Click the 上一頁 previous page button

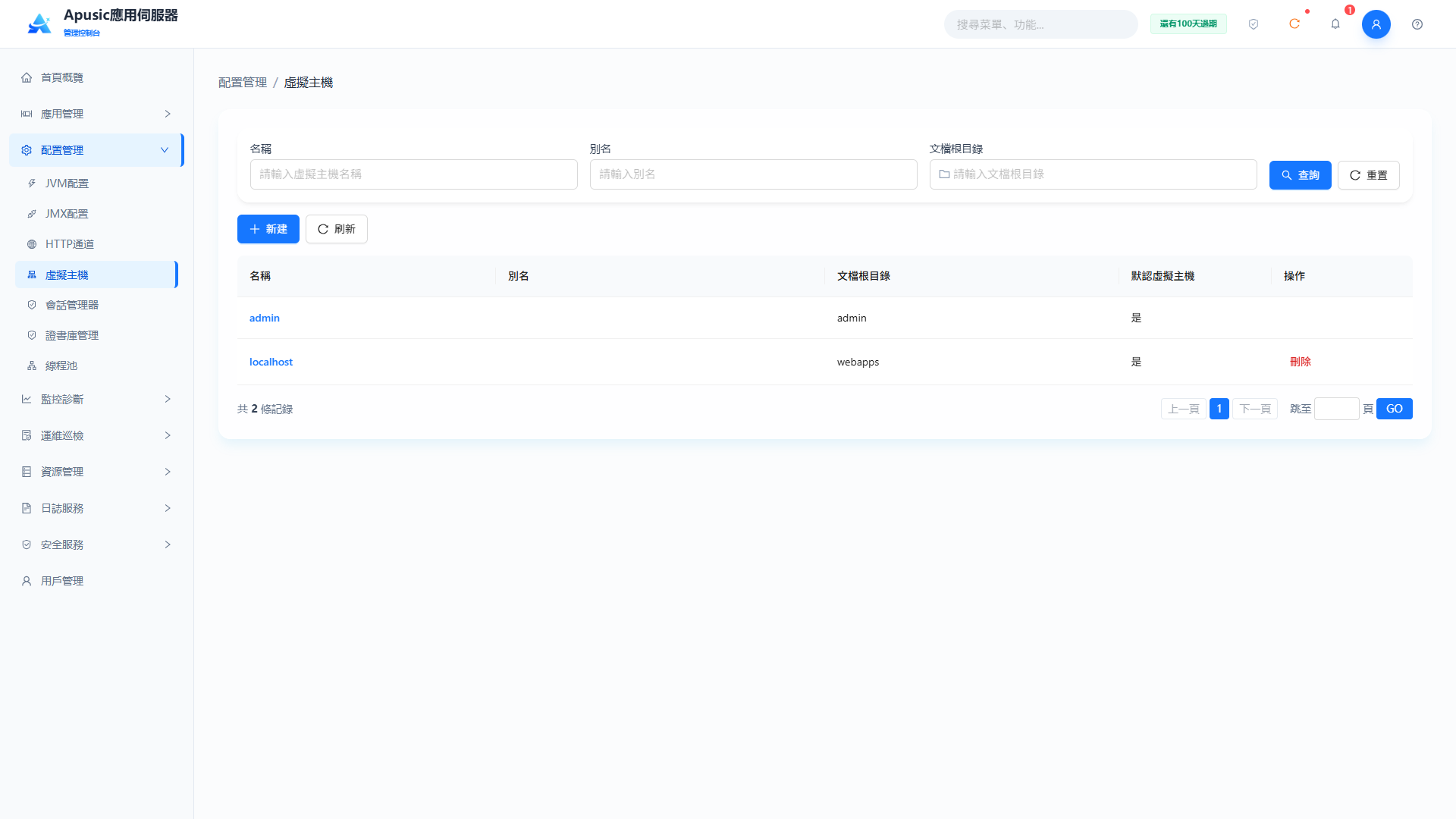tap(1184, 409)
